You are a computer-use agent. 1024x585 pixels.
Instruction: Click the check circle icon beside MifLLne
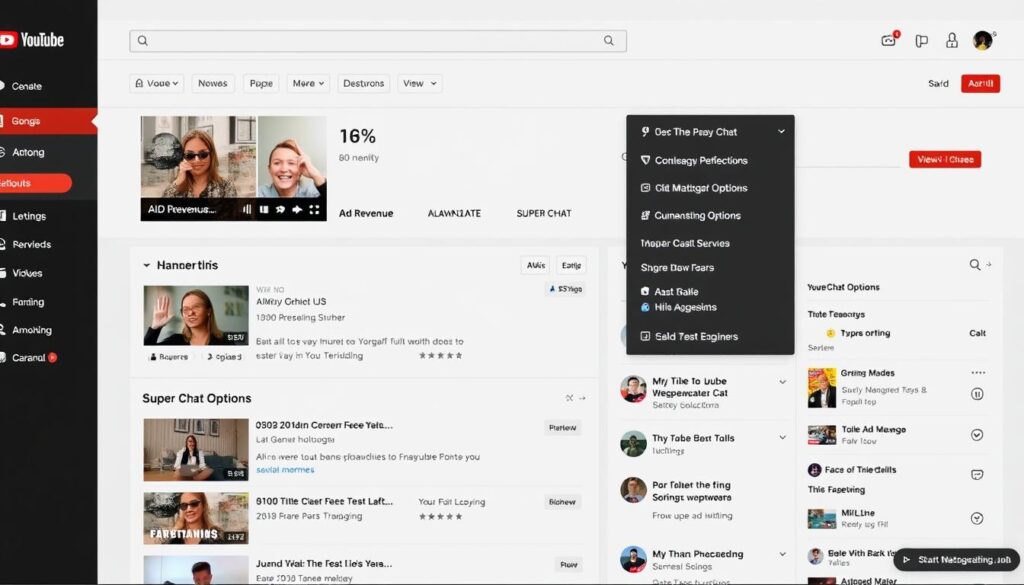[977, 518]
